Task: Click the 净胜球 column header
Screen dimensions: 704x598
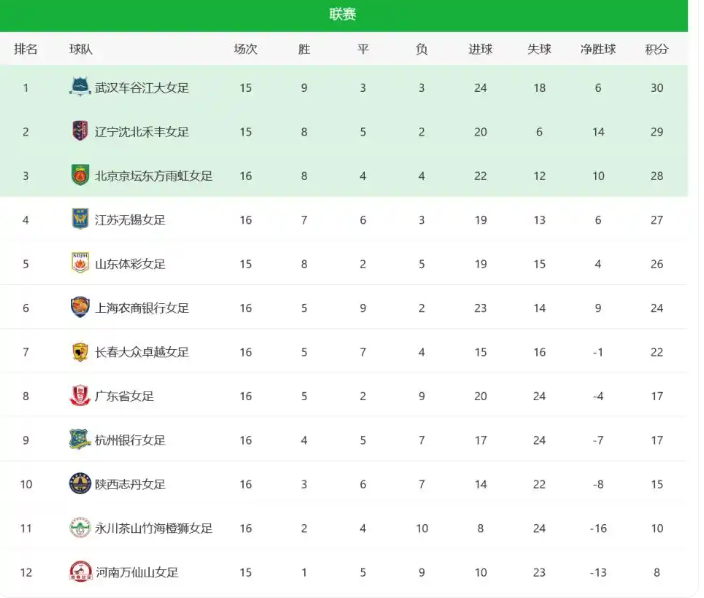Action: click(598, 49)
